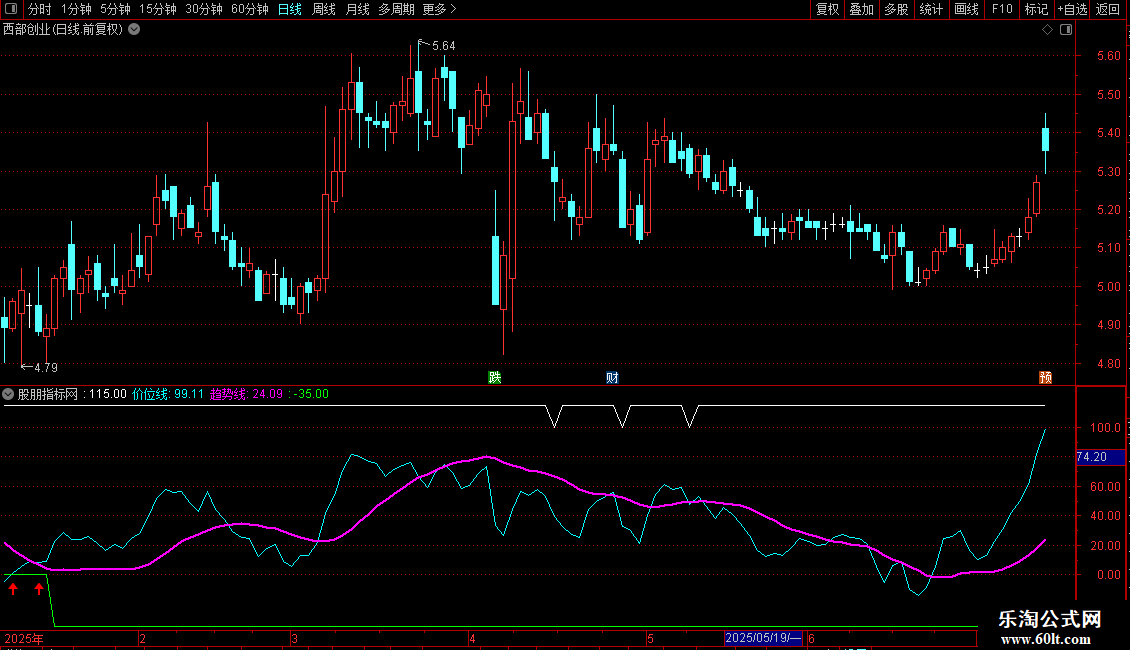Click the 5.64 high price label

(x=443, y=46)
